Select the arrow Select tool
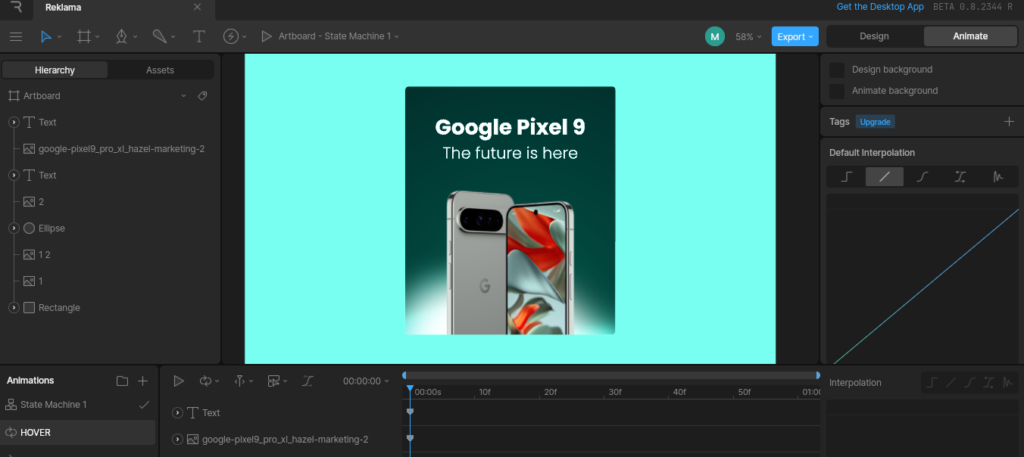The image size is (1024, 457). tap(46, 37)
